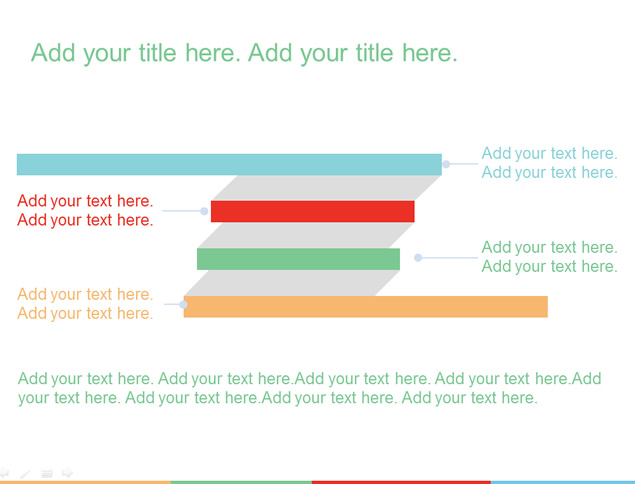Image resolution: width=635 pixels, height=484 pixels.
Task: Open the slideshow menu icon
Action: [47, 473]
